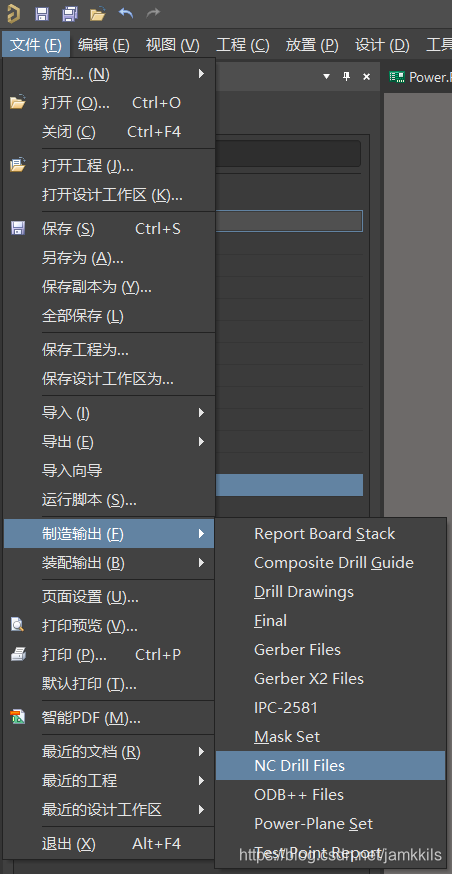This screenshot has width=452, height=874.
Task: Expand the 制造输出 (F) submenu
Action: click(109, 534)
